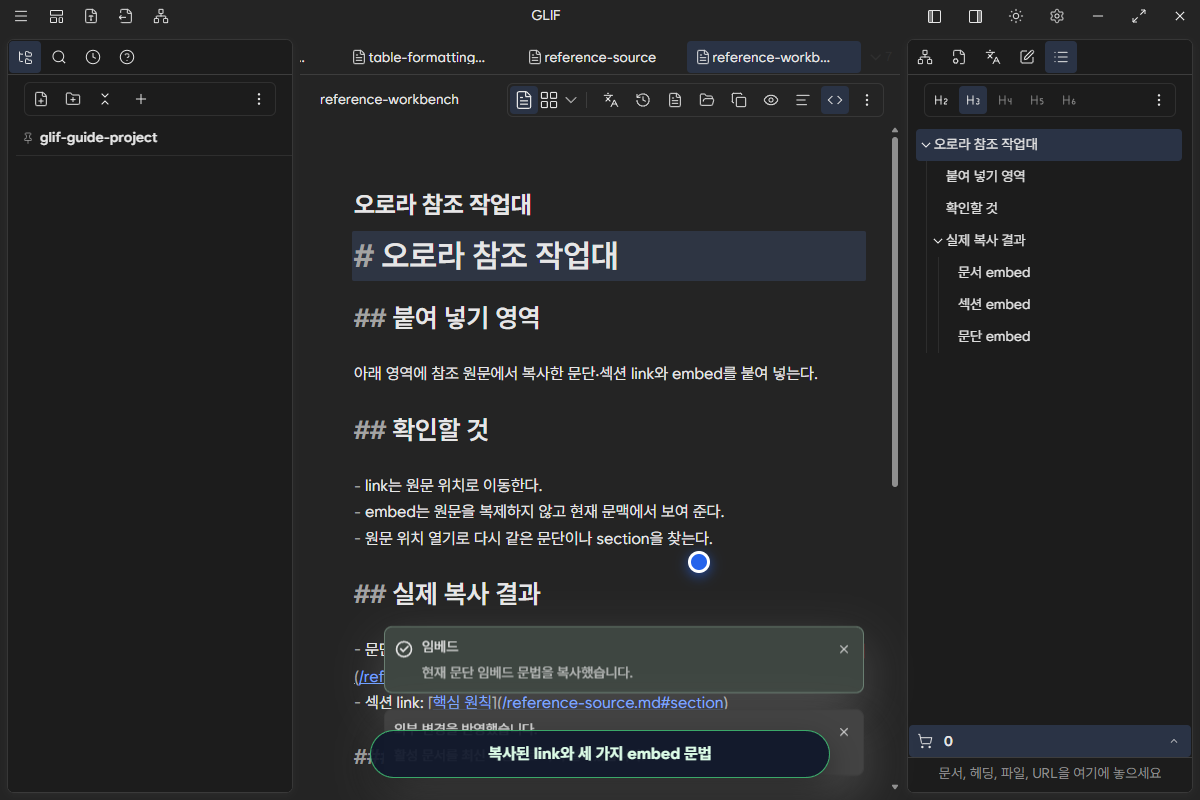Jump to 붙여 넣기 영역 in outline
The width and height of the screenshot is (1200, 800).
click(x=985, y=176)
